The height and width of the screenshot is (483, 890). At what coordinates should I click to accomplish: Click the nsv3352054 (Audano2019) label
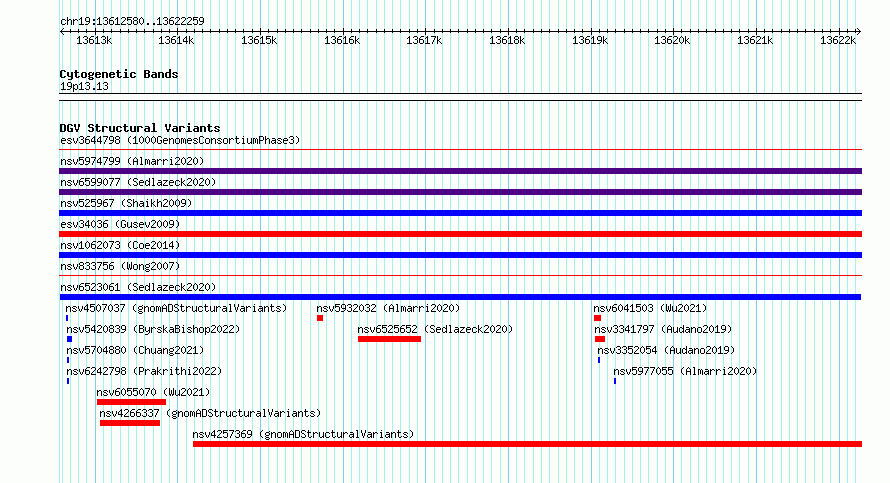click(x=666, y=350)
